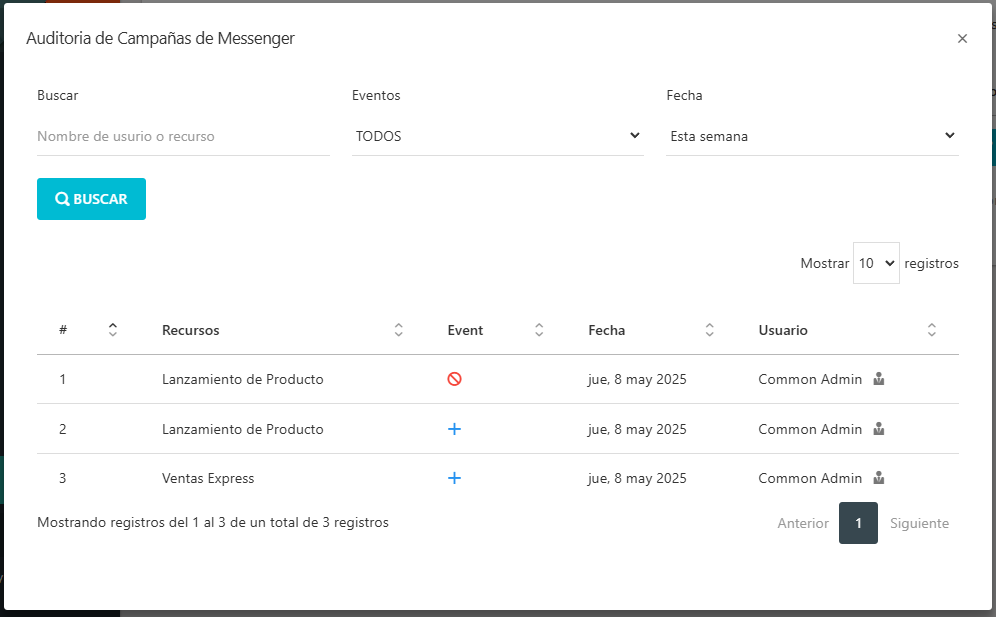Click the Siguiente pagination link

tap(919, 523)
